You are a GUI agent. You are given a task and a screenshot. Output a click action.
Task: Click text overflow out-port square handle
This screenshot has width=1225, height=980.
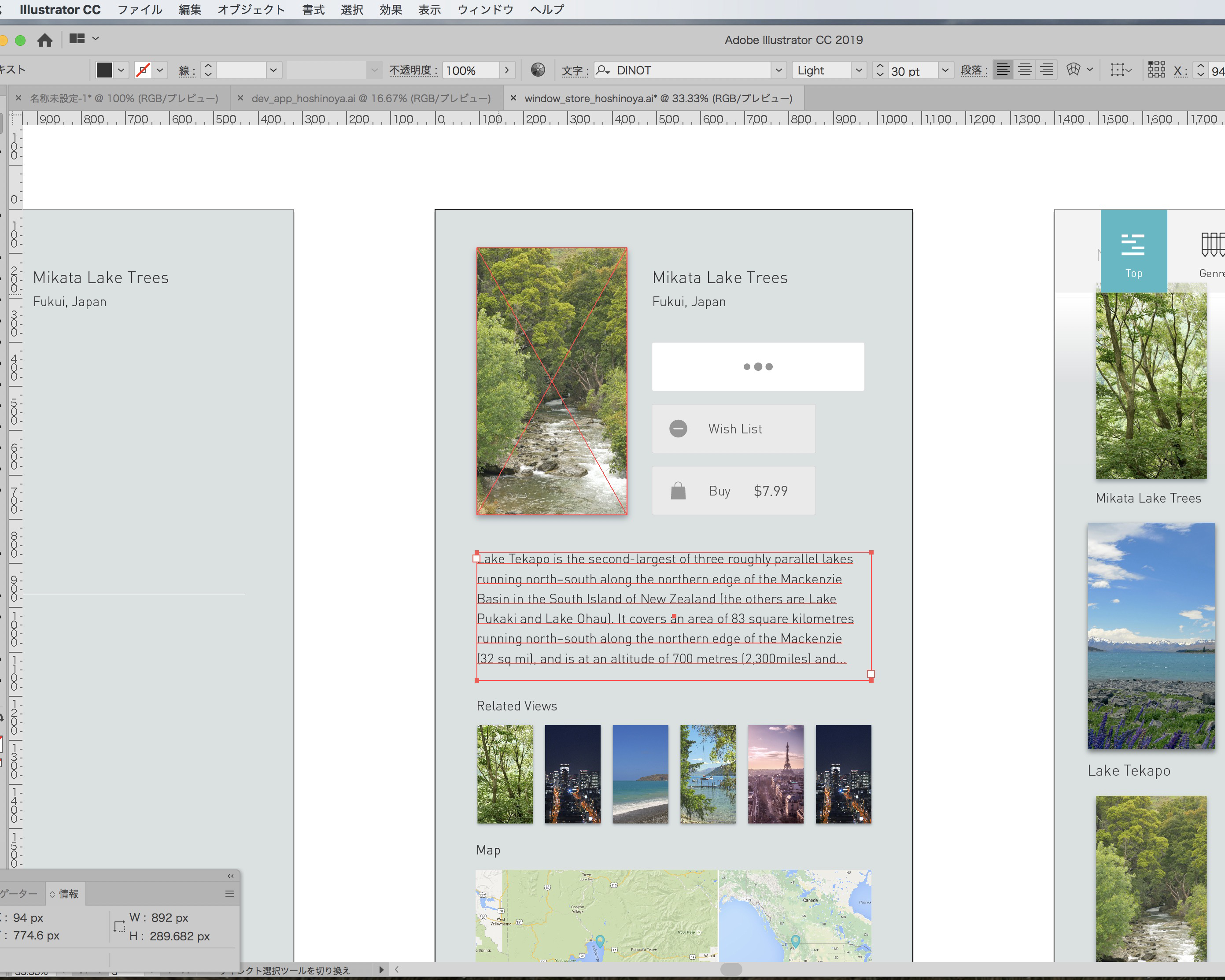[871, 674]
